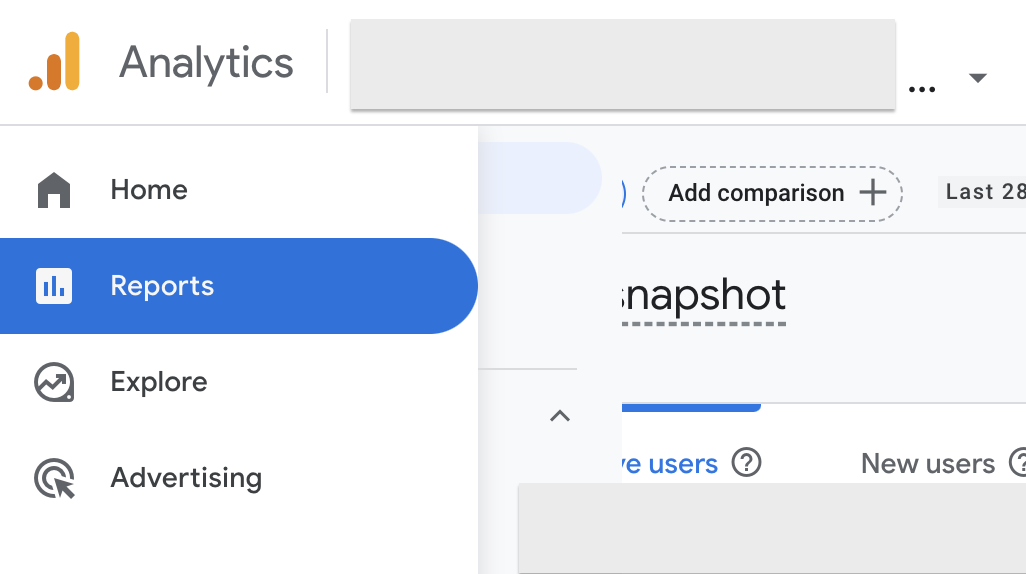Click the Add comparison button
Screen dimensions: 1026x574
coord(756,193)
